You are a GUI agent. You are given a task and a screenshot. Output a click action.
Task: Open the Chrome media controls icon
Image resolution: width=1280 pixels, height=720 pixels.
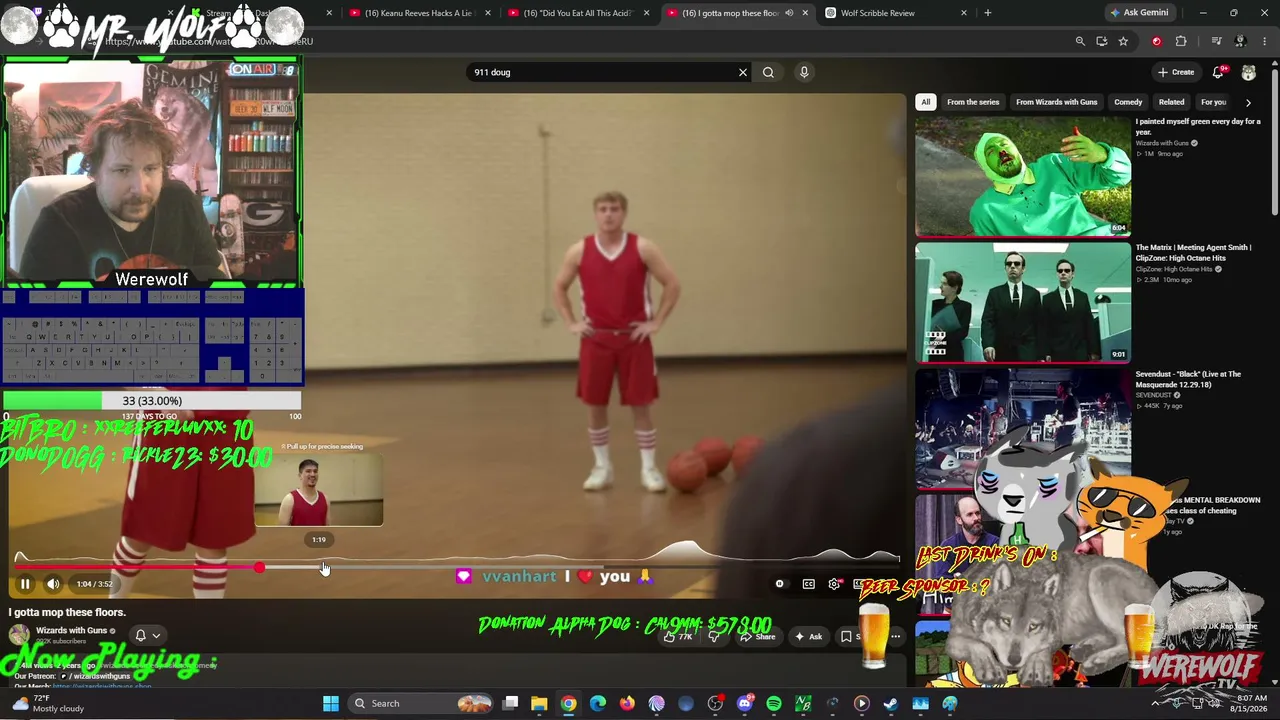coord(1216,41)
